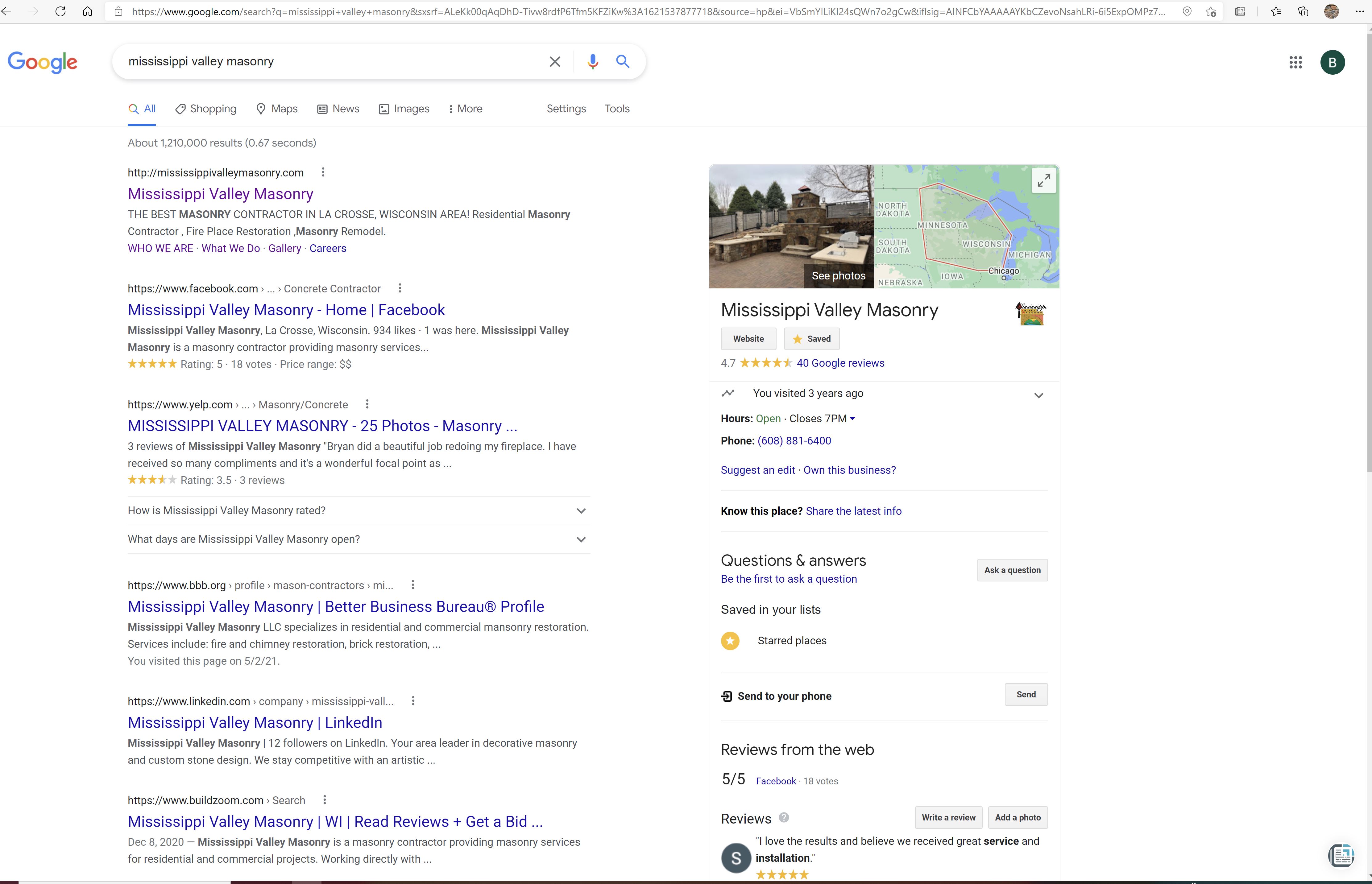
Task: Click the Suggest an edit link
Action: coord(758,470)
